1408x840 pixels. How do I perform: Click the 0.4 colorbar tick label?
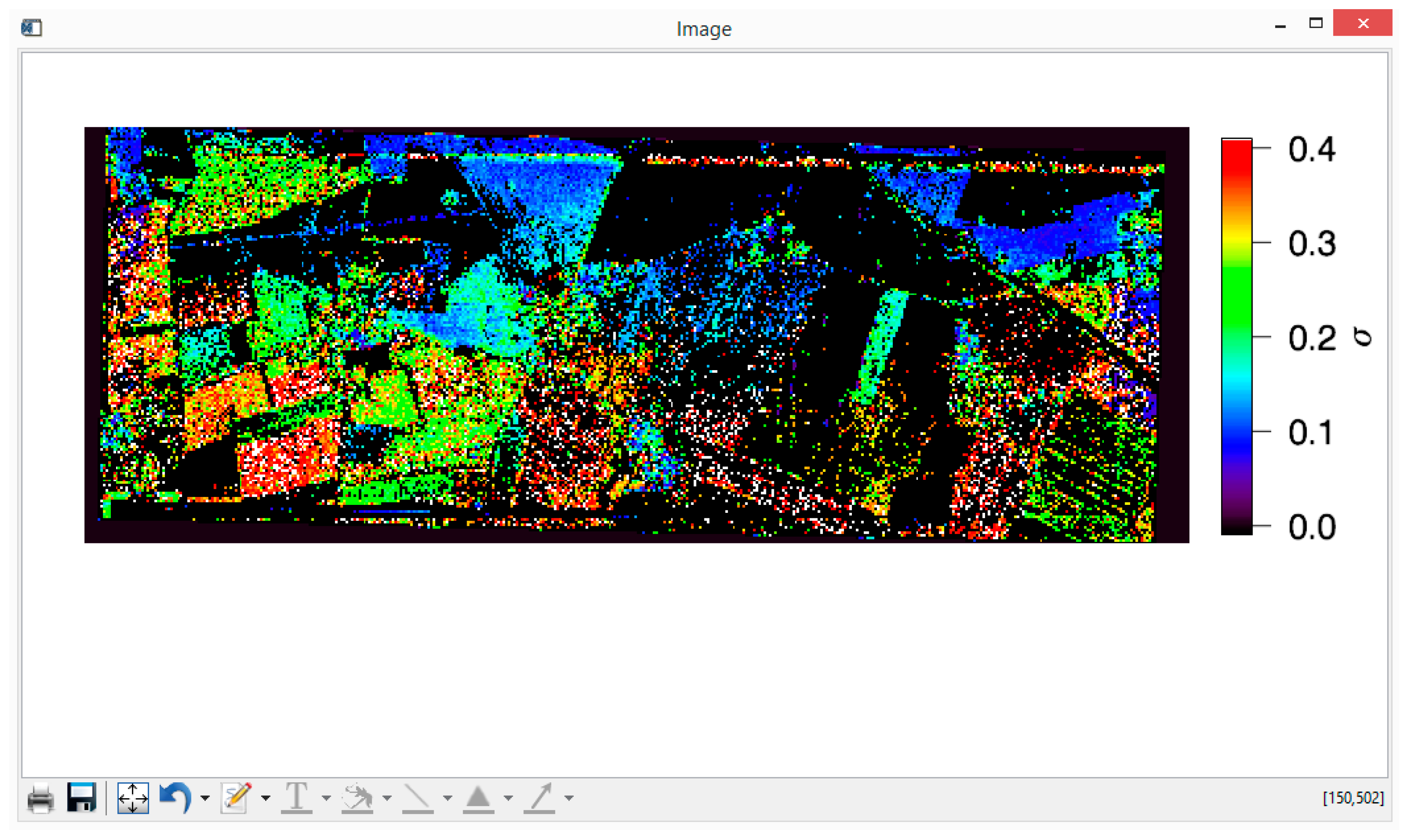pyautogui.click(x=1312, y=149)
